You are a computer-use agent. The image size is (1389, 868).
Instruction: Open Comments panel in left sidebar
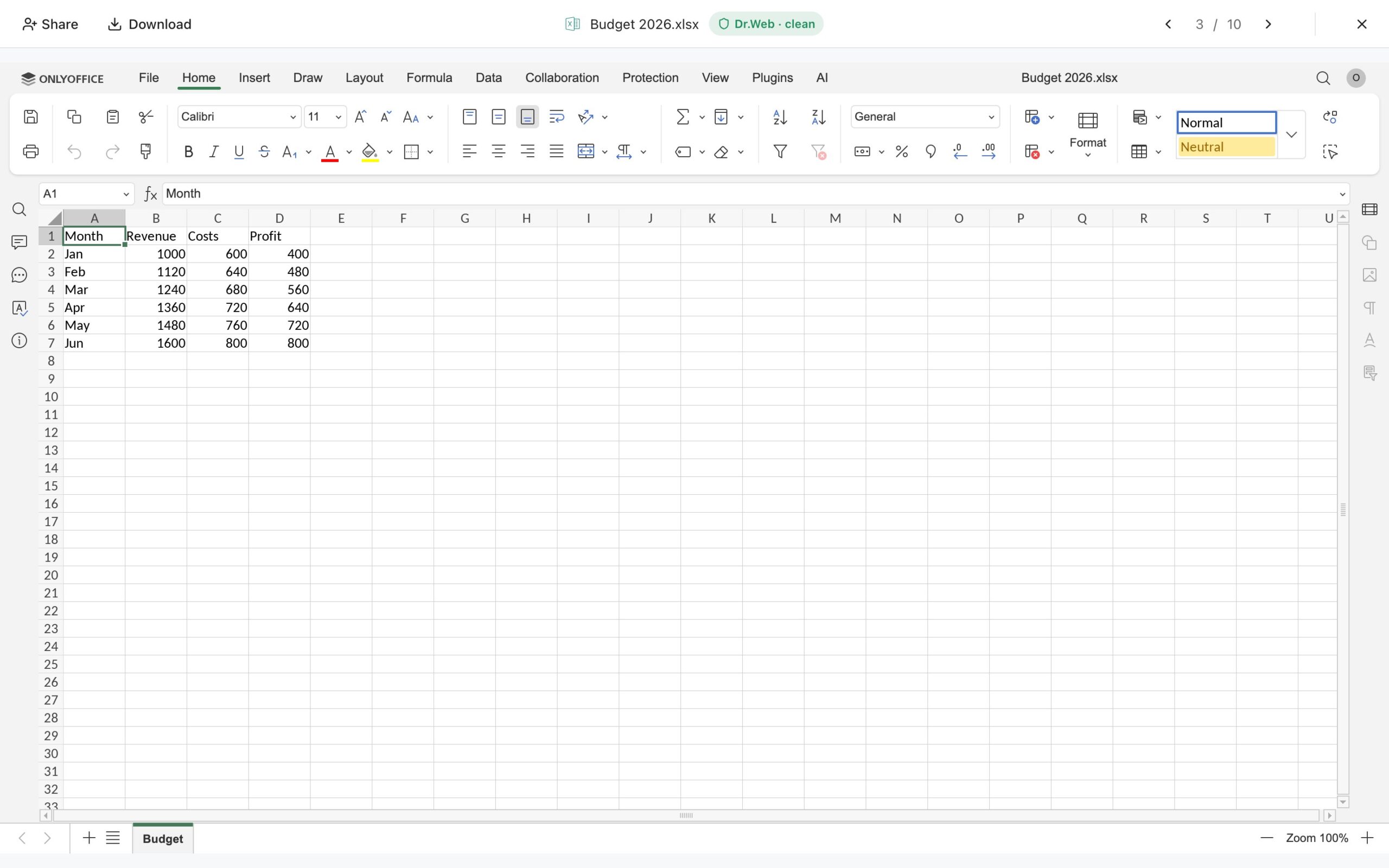tap(19, 242)
